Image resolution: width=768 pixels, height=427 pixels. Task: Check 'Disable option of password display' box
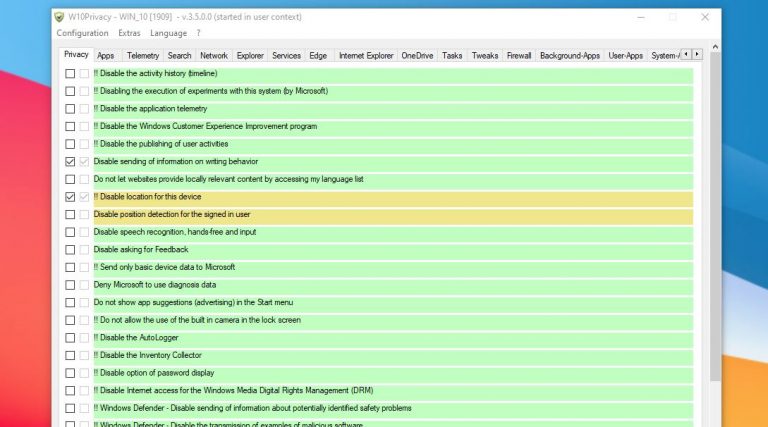click(x=70, y=373)
